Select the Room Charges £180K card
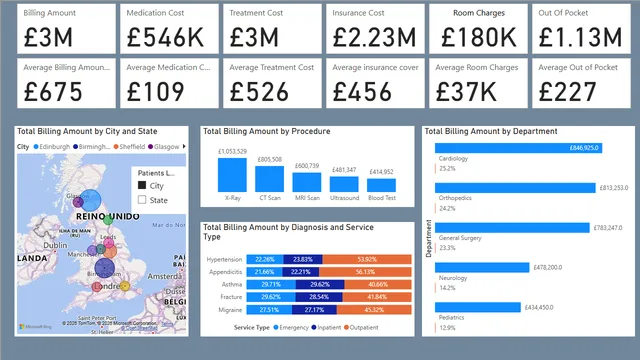This screenshot has height=360, width=640. click(x=478, y=29)
